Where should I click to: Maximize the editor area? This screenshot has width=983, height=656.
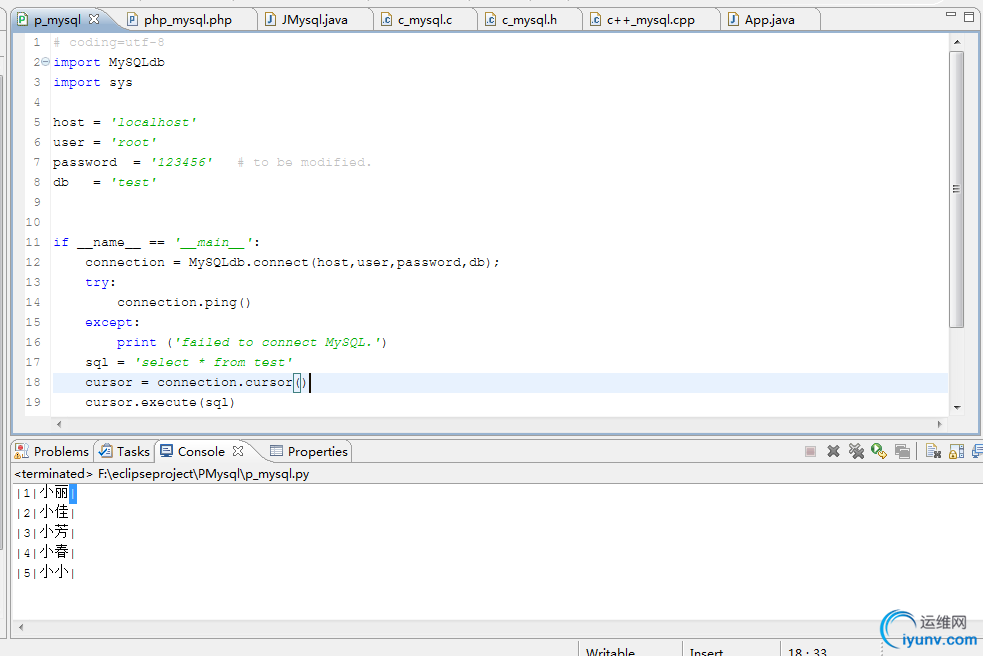click(x=969, y=16)
